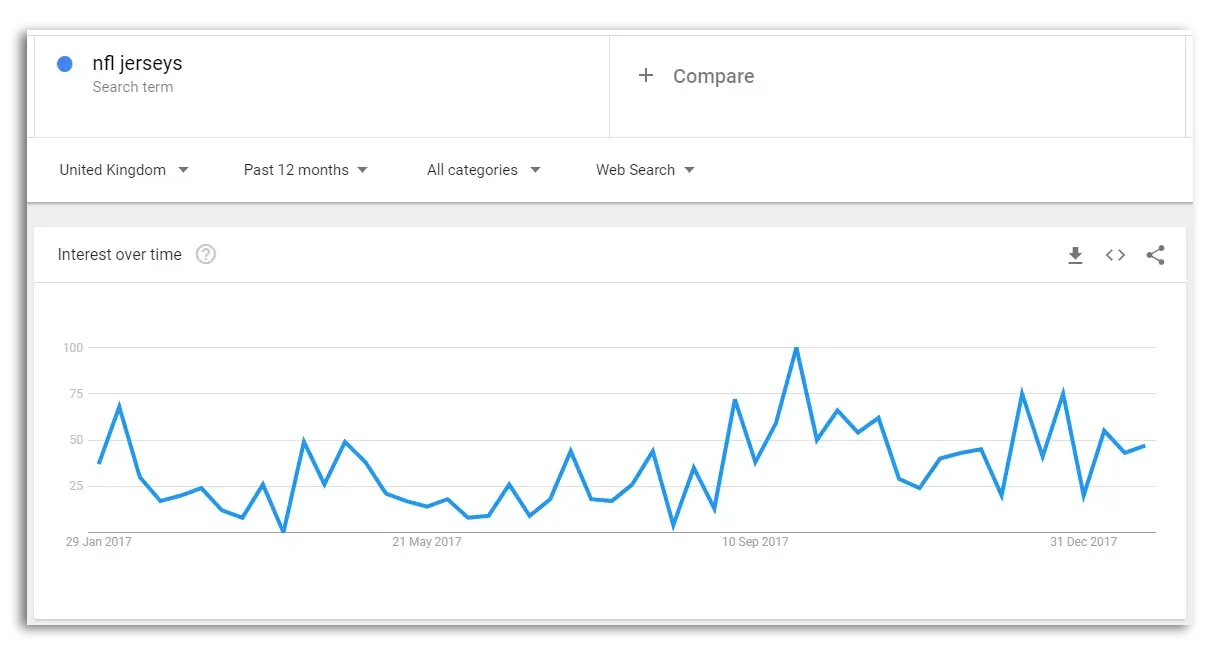This screenshot has height=655, width=1220.
Task: Open the All categories dropdown
Action: click(x=484, y=170)
